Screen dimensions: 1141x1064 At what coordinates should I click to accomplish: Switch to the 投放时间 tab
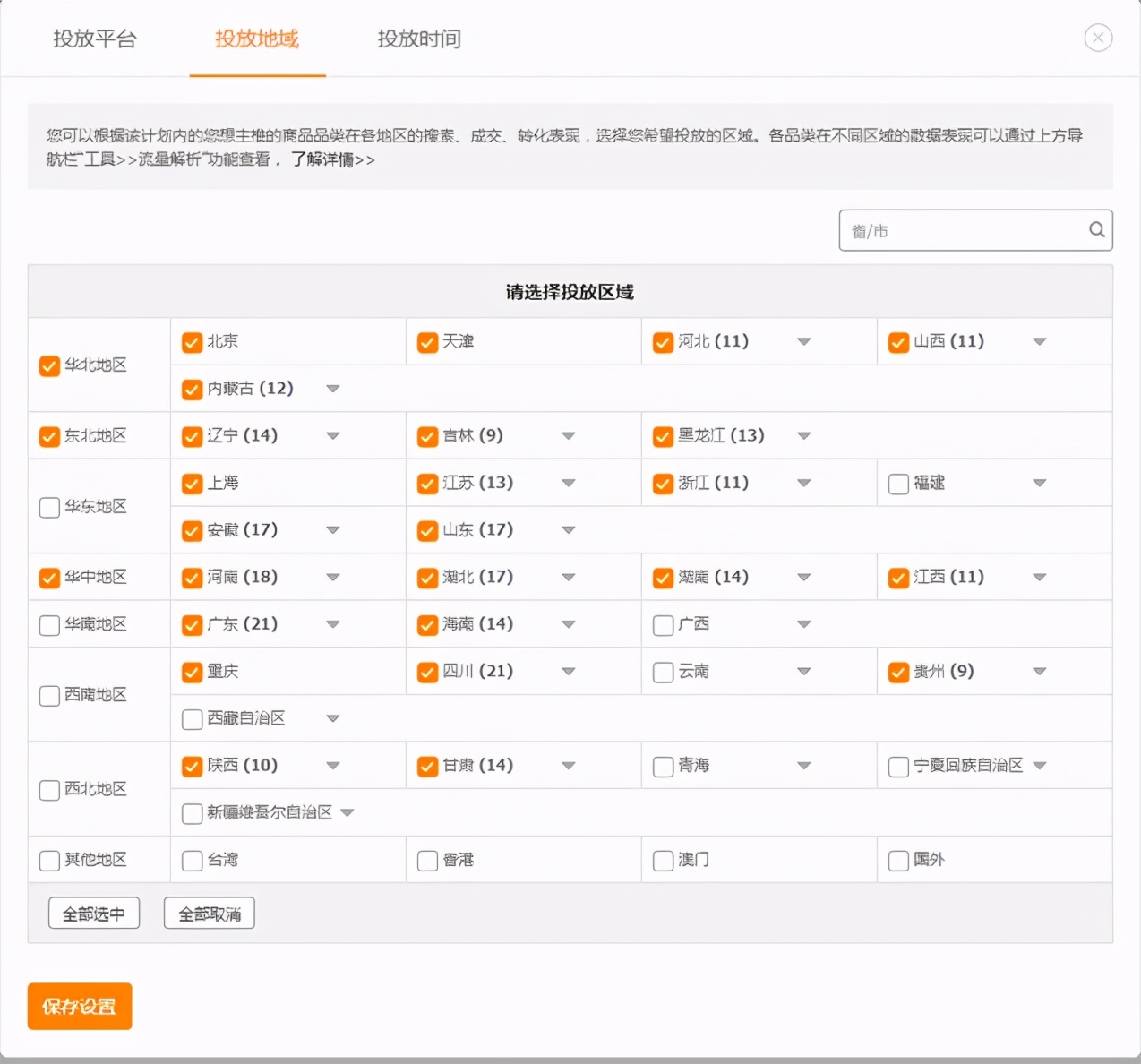click(417, 39)
